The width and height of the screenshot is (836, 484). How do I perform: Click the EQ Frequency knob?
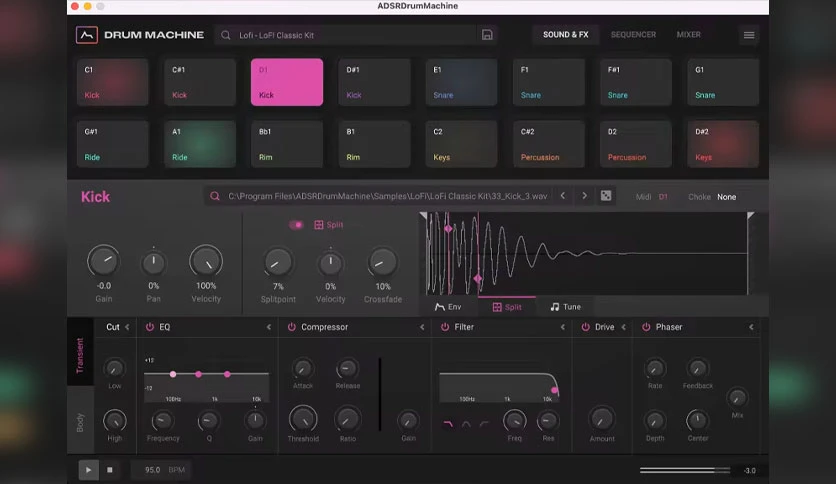[163, 421]
